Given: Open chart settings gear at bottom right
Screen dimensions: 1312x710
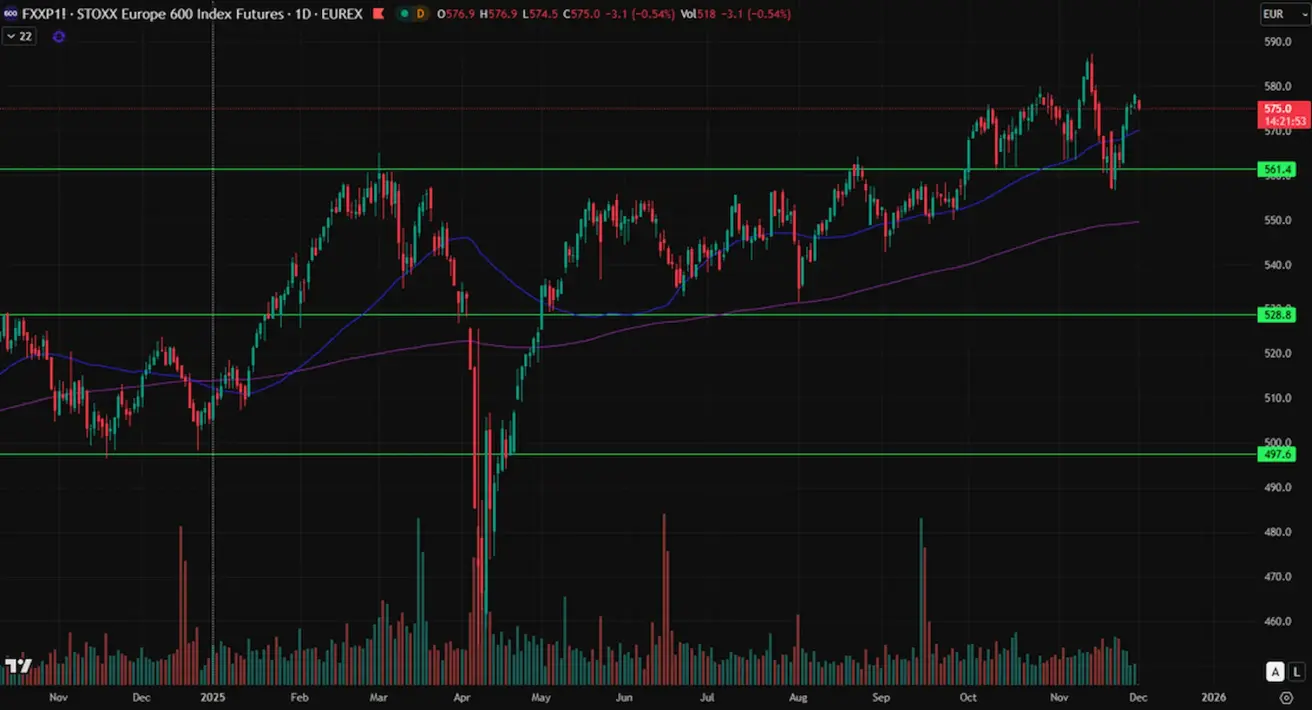Looking at the screenshot, I should [x=1286, y=697].
